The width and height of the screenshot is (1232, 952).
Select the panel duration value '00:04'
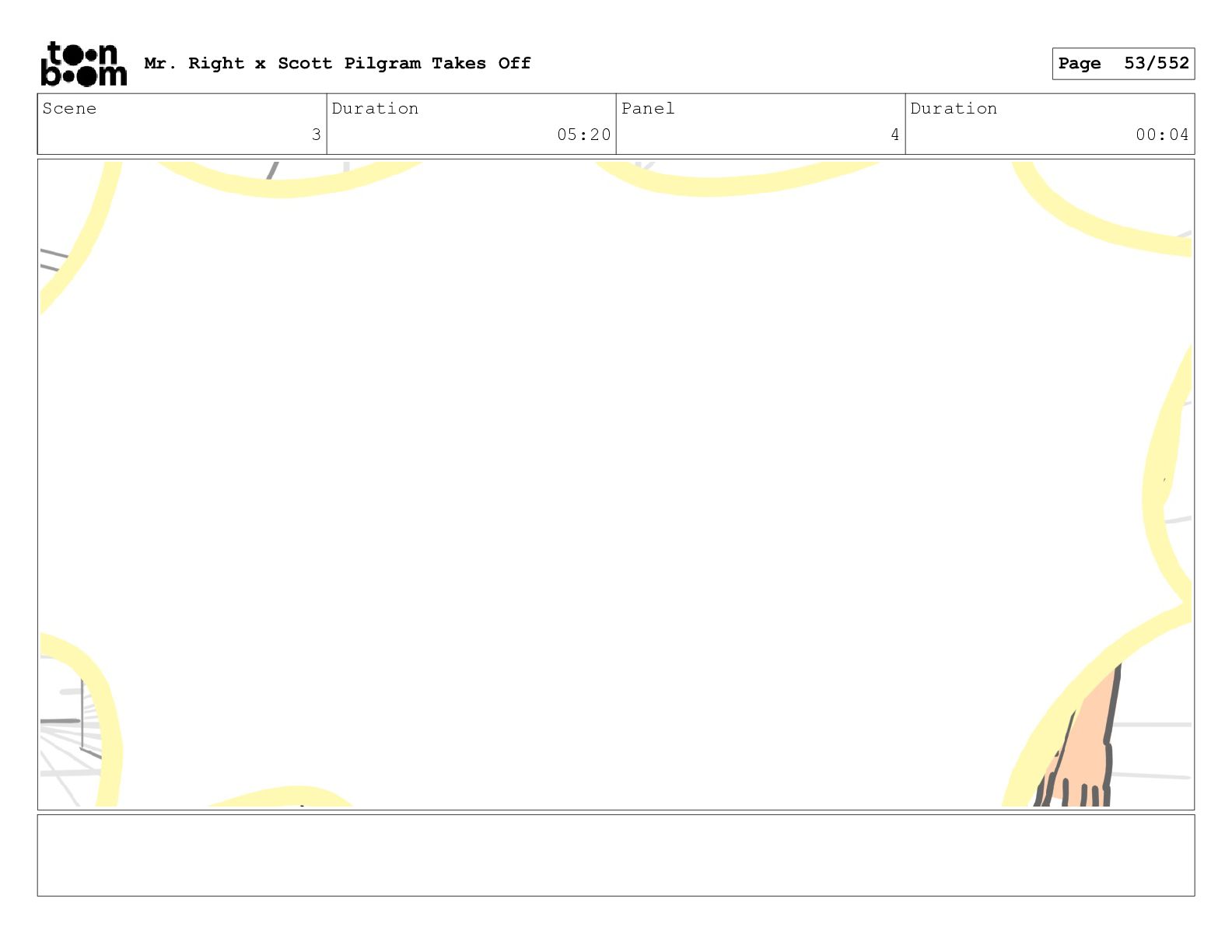click(x=1162, y=135)
